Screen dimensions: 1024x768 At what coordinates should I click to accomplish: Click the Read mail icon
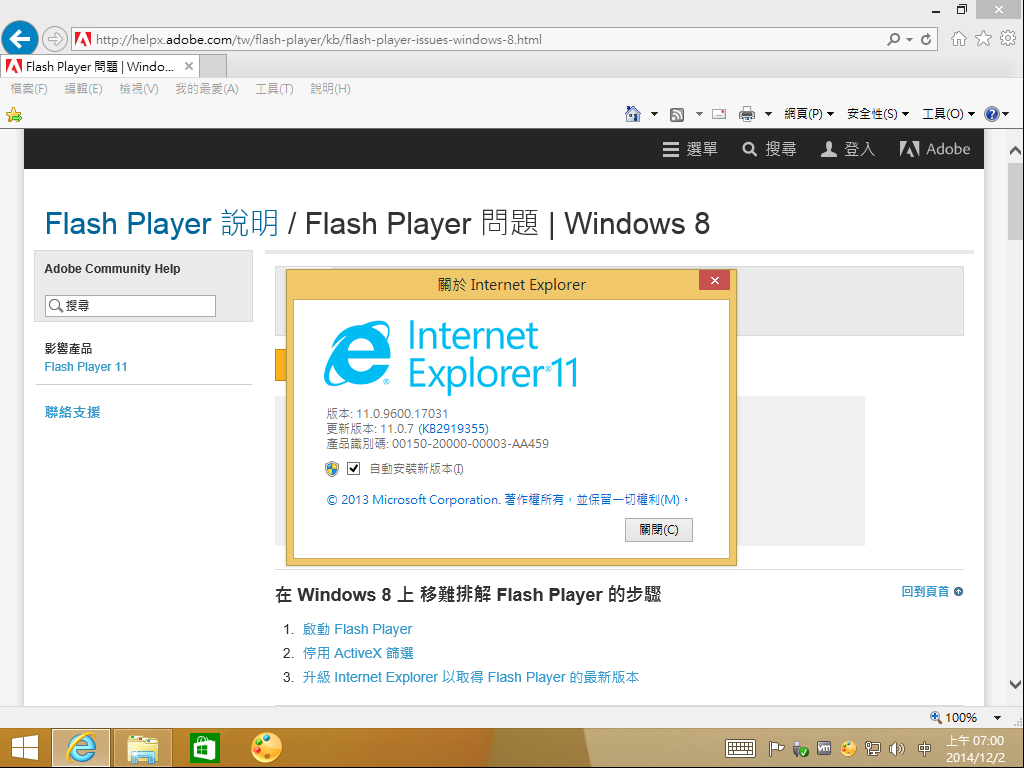point(719,114)
